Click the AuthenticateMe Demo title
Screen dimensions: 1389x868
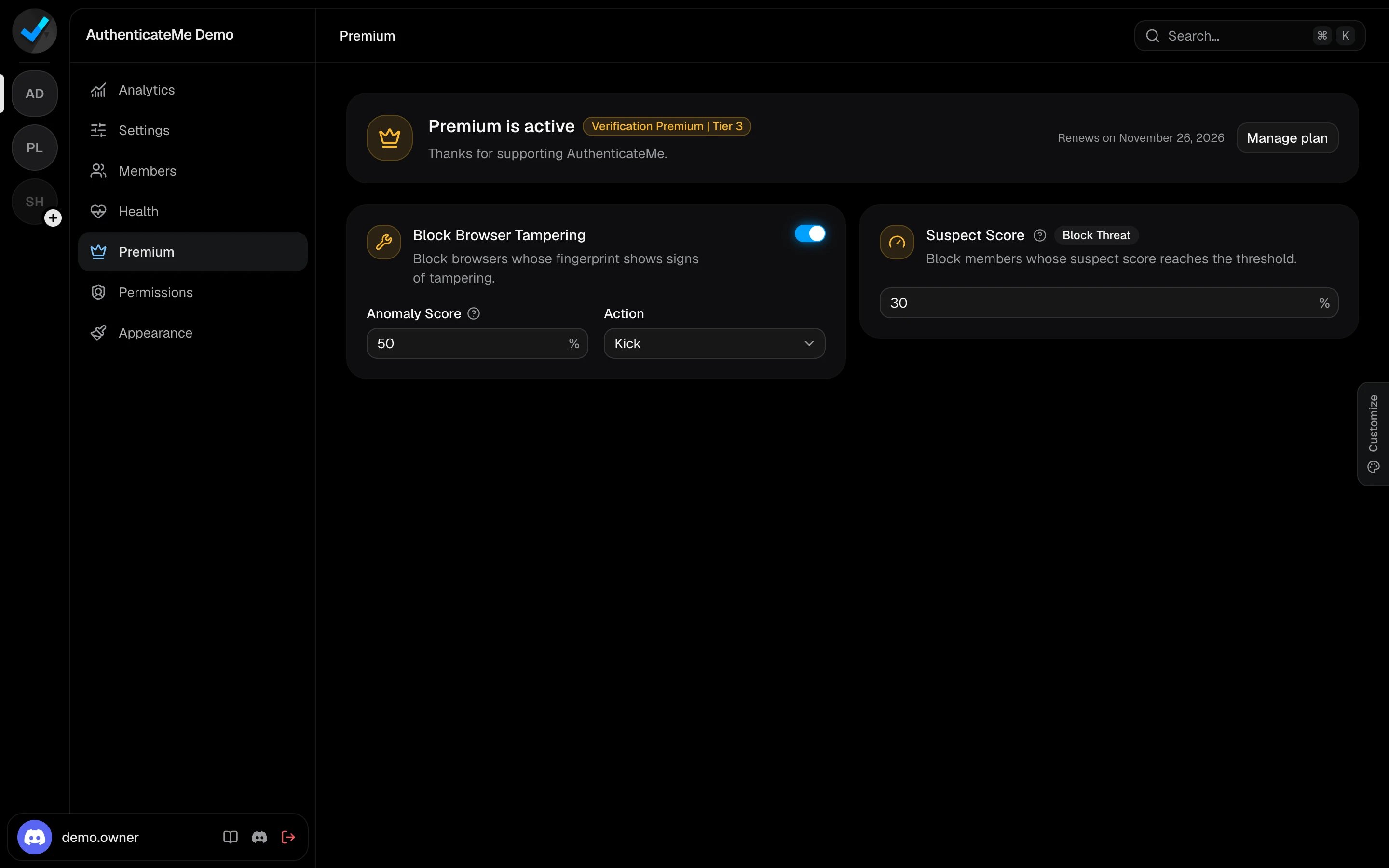point(160,34)
